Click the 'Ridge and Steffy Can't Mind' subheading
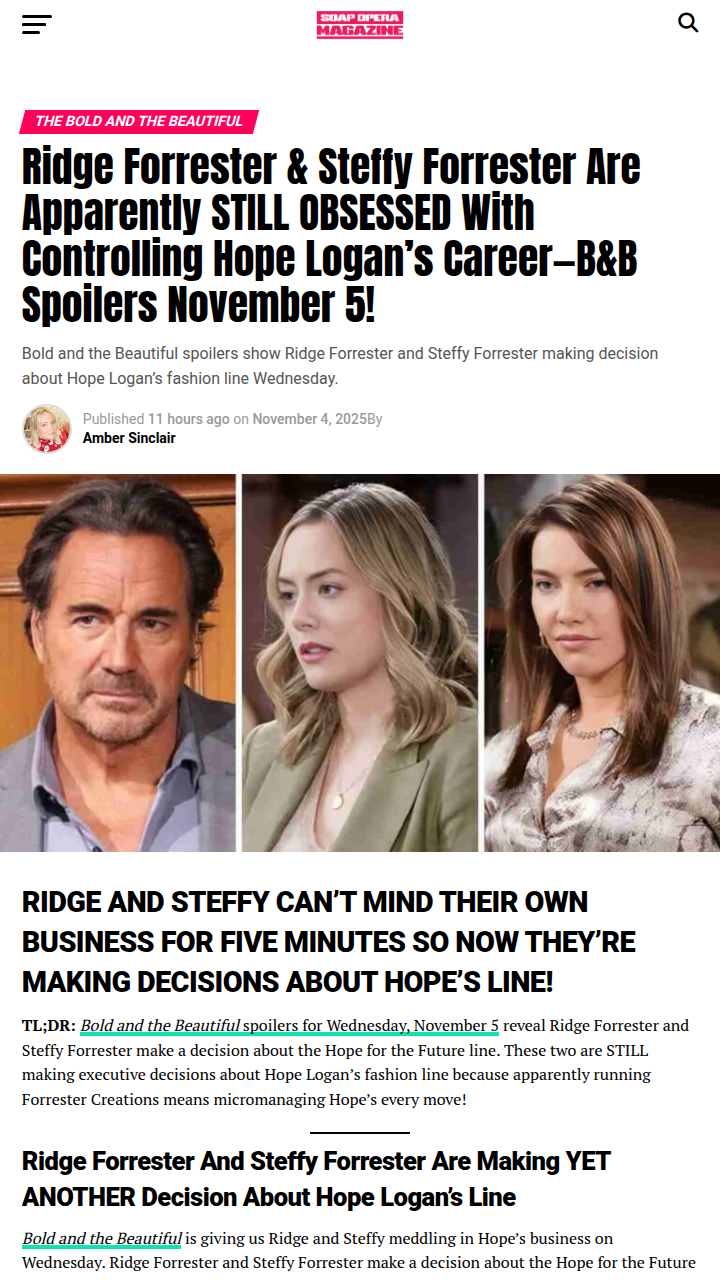Viewport: 720px width, 1280px height. [329, 942]
